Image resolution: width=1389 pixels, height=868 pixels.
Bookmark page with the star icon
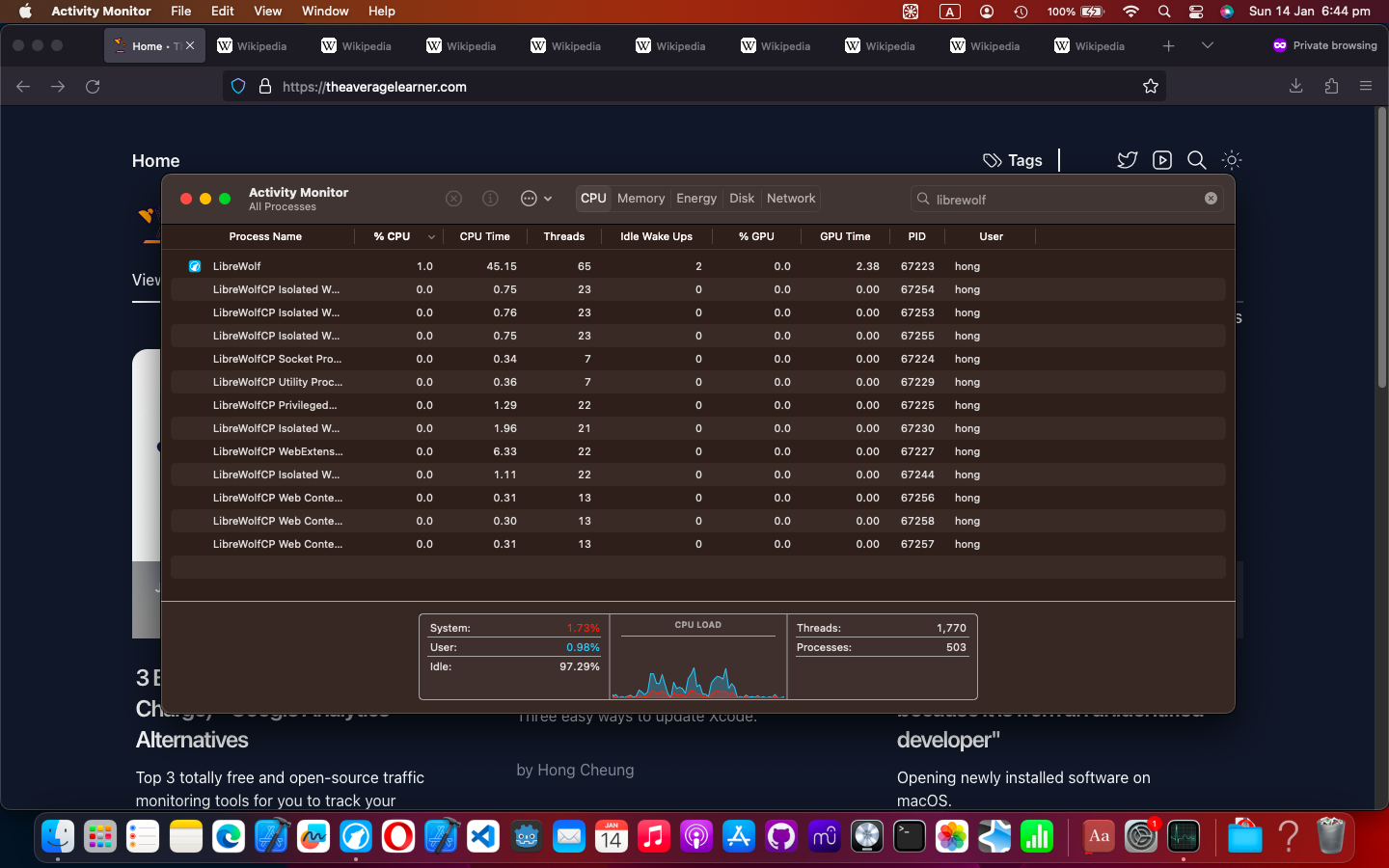1150,87
